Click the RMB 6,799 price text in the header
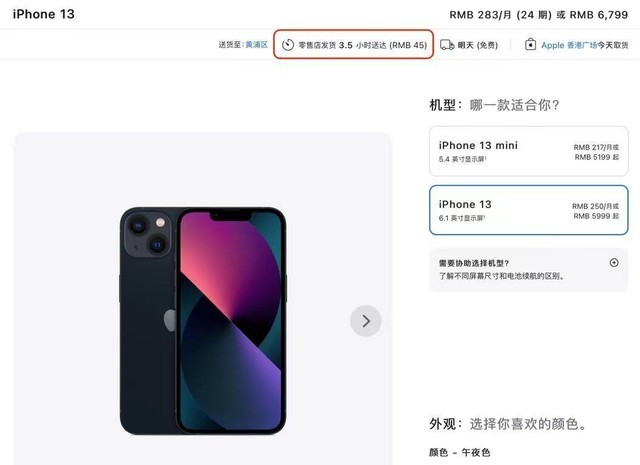Viewport: 640px width, 465px height. pos(599,15)
